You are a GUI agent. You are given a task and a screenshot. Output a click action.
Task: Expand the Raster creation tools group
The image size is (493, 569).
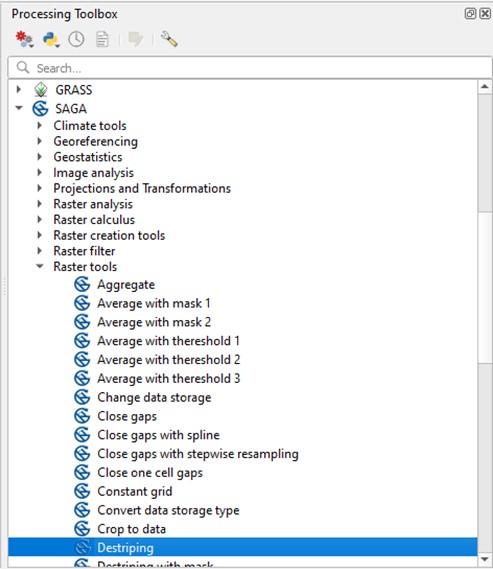pyautogui.click(x=40, y=235)
